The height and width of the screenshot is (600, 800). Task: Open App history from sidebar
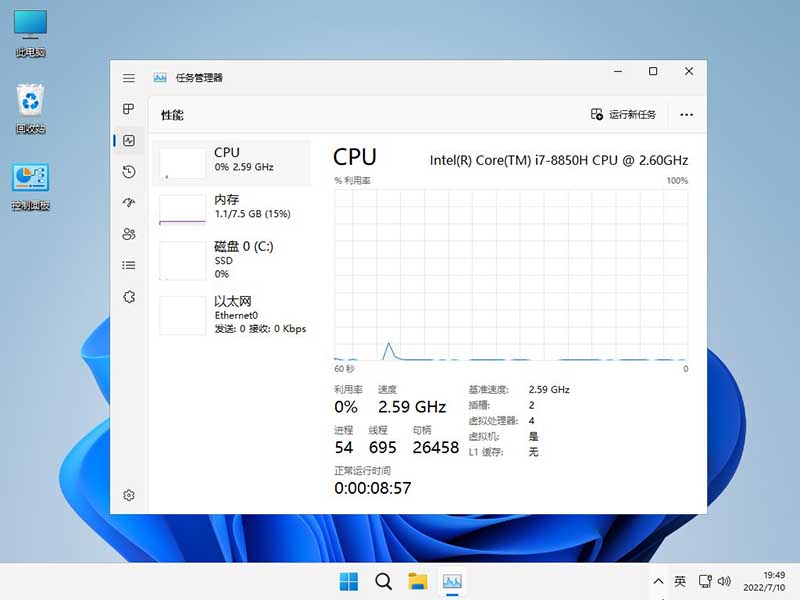coord(129,172)
